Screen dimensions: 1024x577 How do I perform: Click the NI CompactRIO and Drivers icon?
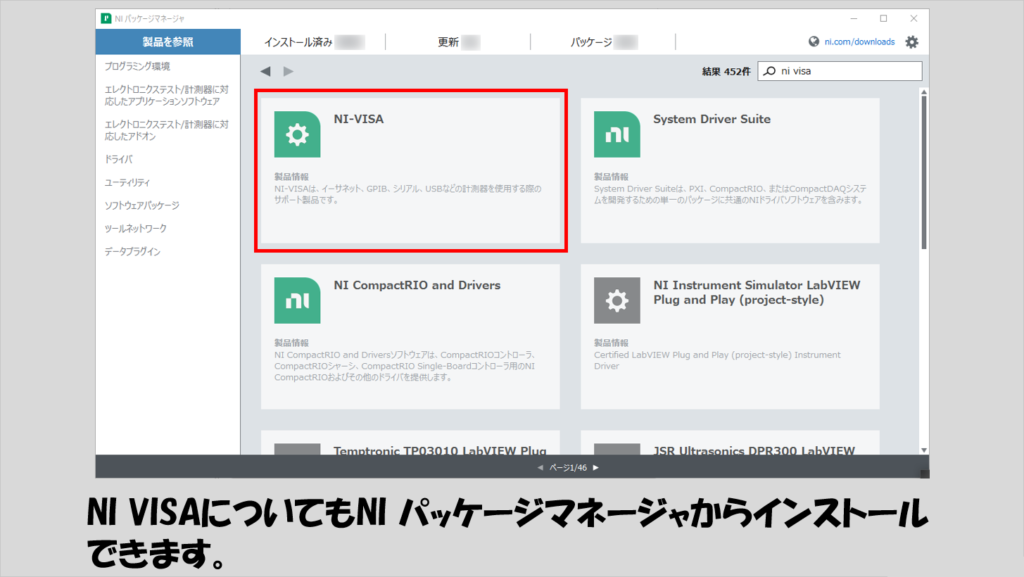click(297, 300)
